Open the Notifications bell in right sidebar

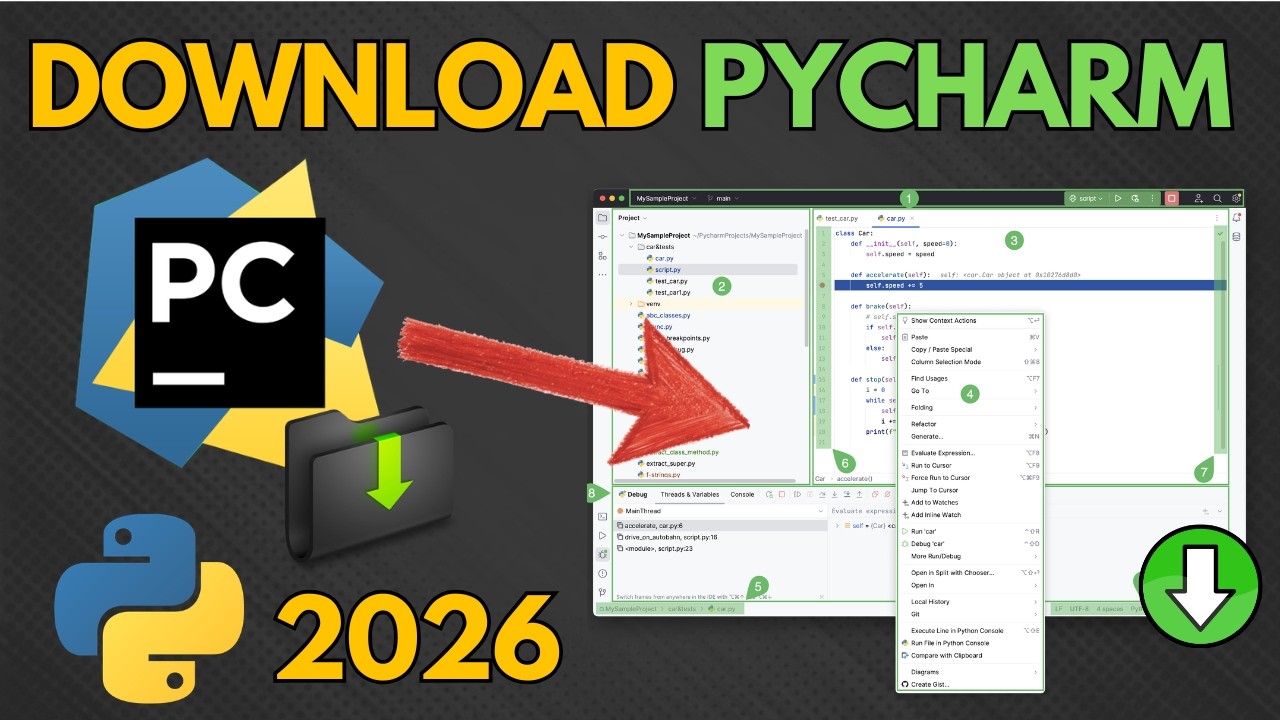[1237, 217]
